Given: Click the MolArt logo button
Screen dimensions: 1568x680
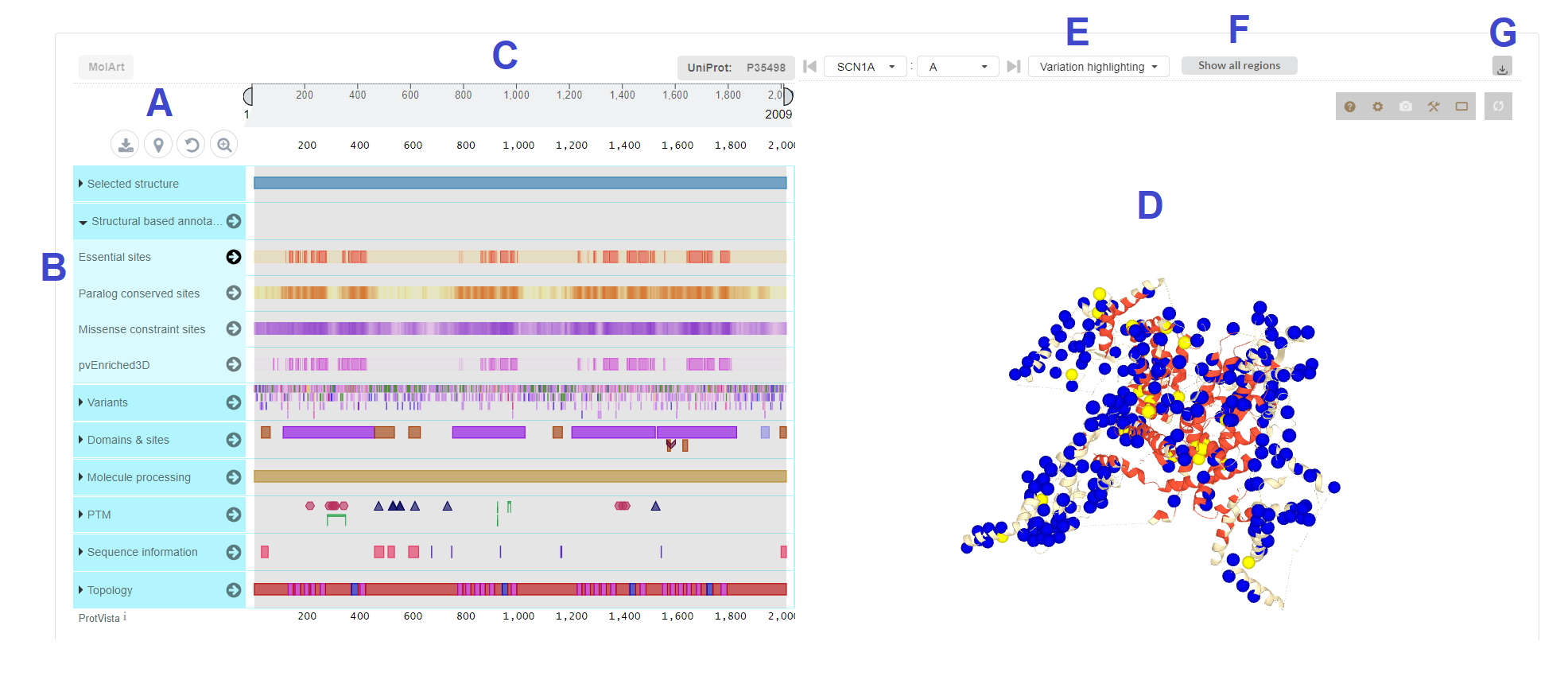Looking at the screenshot, I should 107,67.
